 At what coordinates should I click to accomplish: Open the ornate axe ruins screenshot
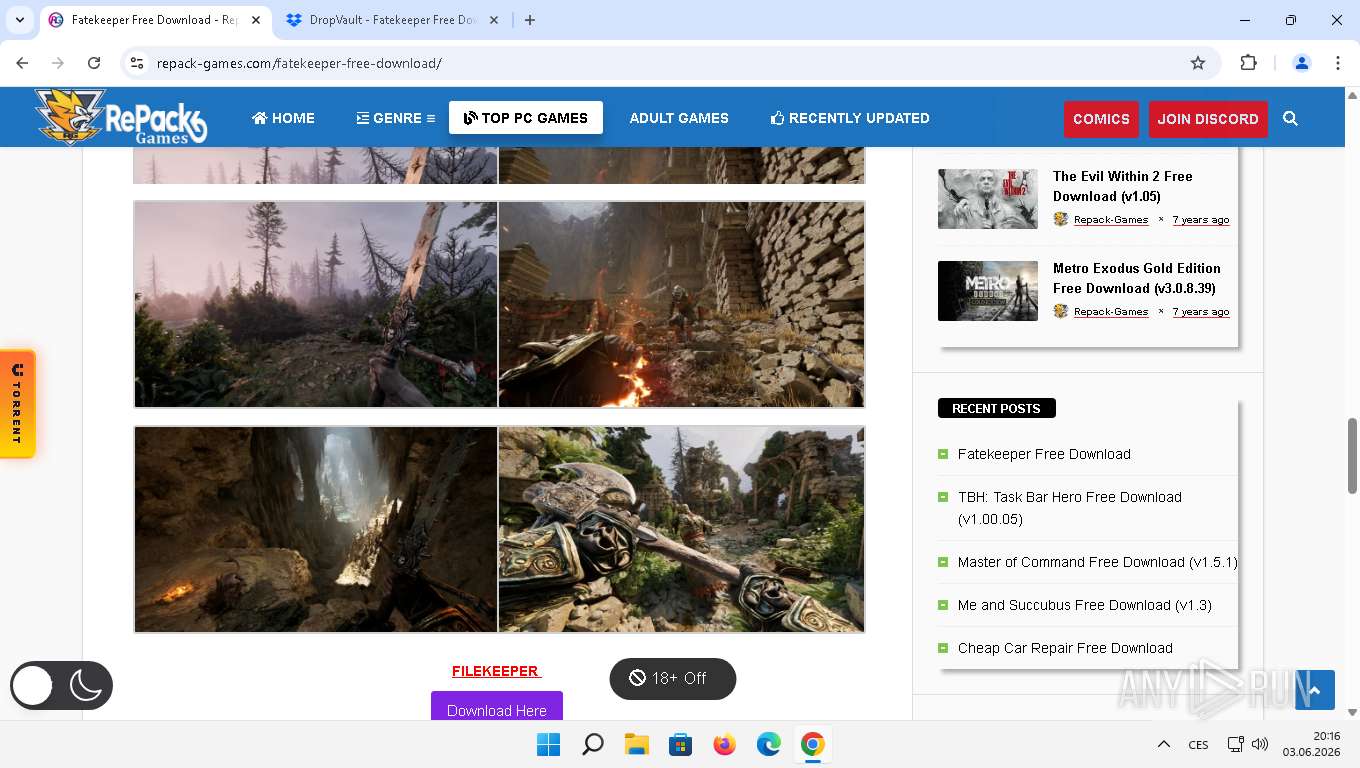coord(681,529)
